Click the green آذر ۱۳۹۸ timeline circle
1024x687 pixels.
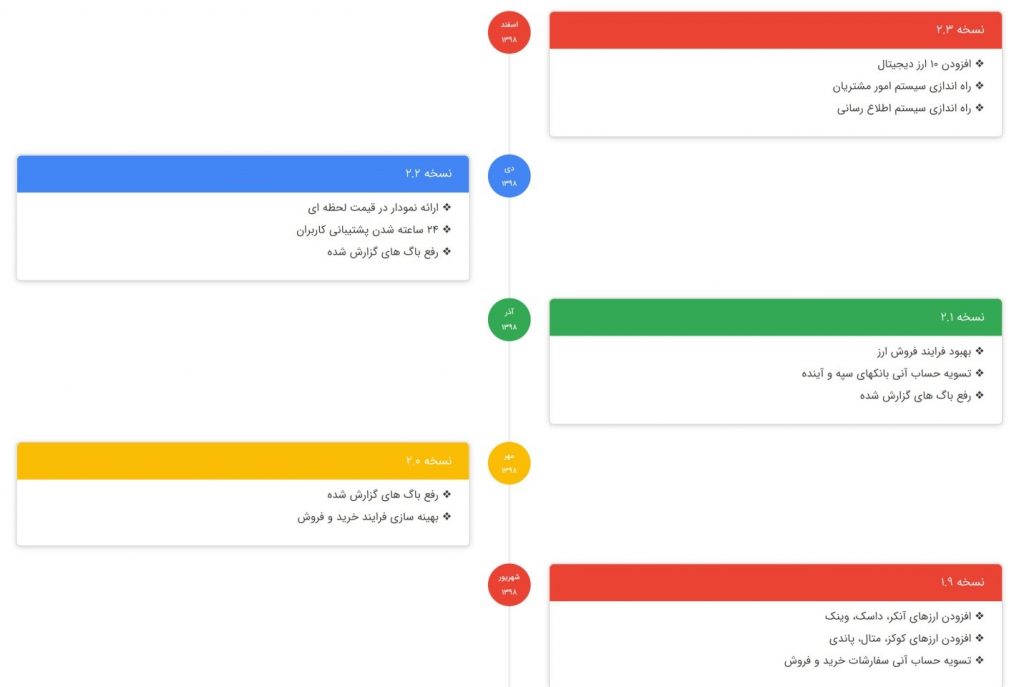tap(509, 319)
